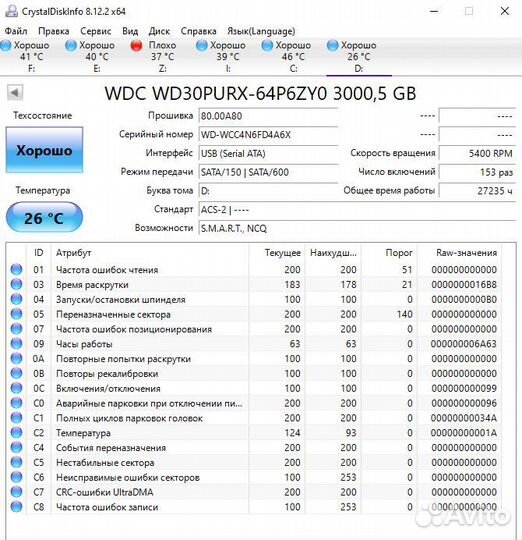This screenshot has height=540, width=522.
Task: Open the Сервис menu
Action: coord(96,31)
